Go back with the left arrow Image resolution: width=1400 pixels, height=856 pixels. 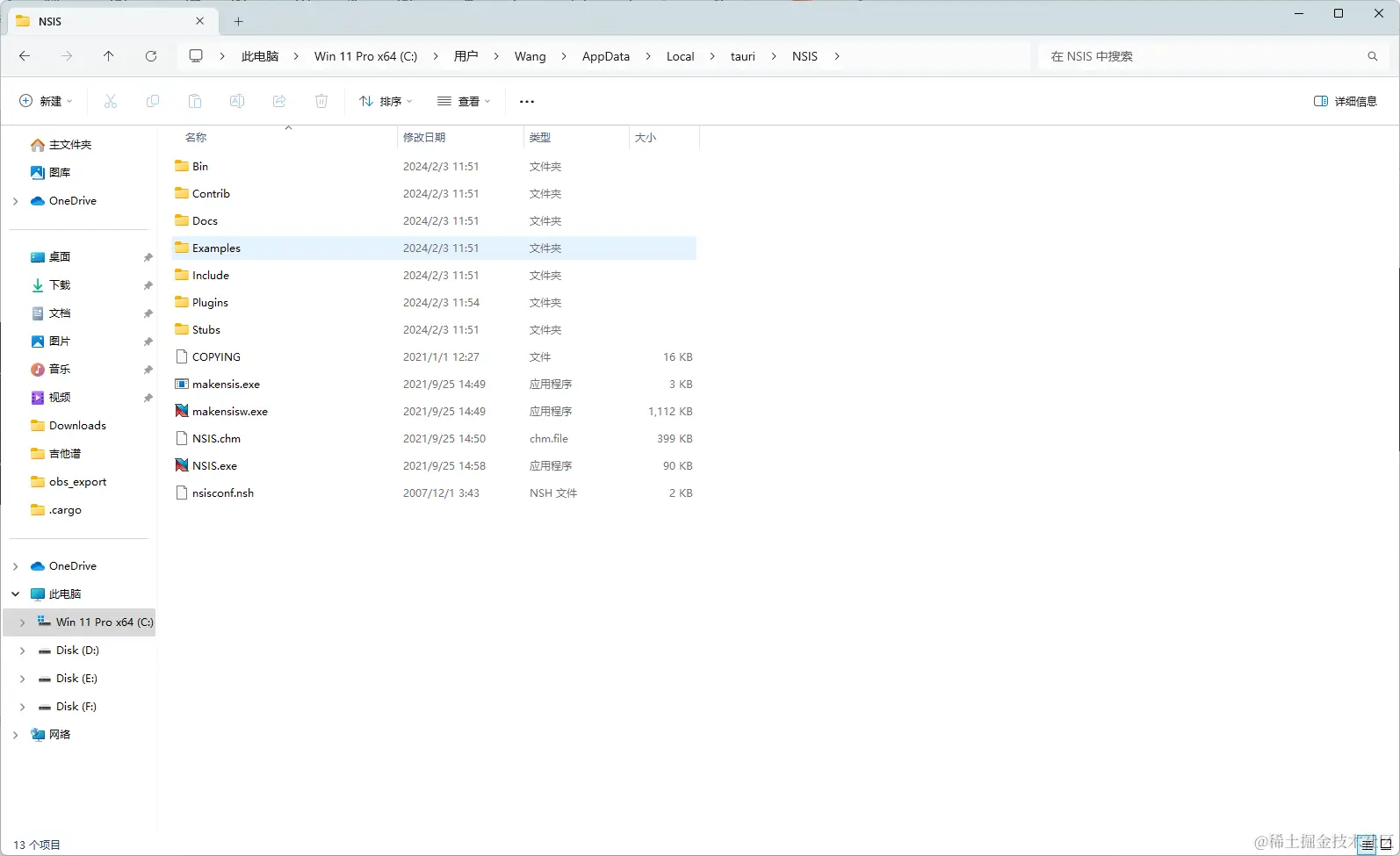[25, 56]
